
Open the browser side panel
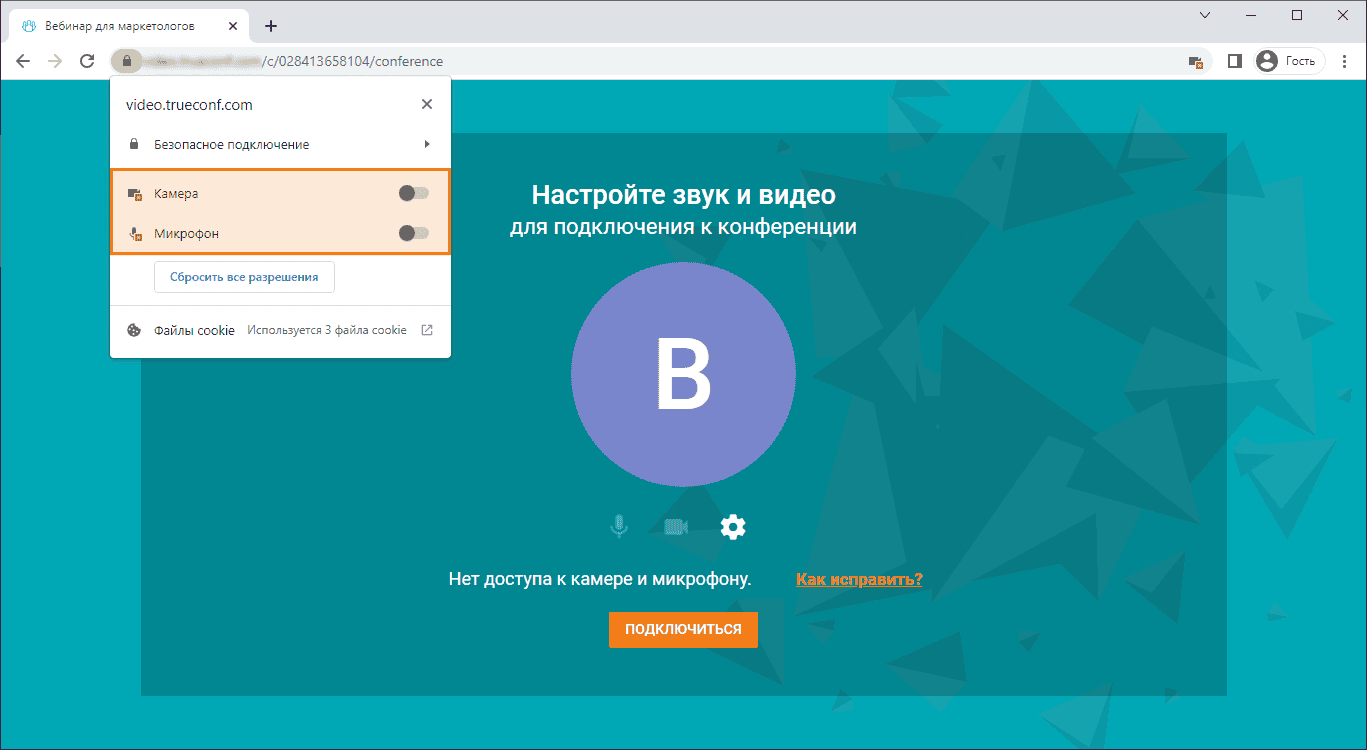tap(1235, 61)
